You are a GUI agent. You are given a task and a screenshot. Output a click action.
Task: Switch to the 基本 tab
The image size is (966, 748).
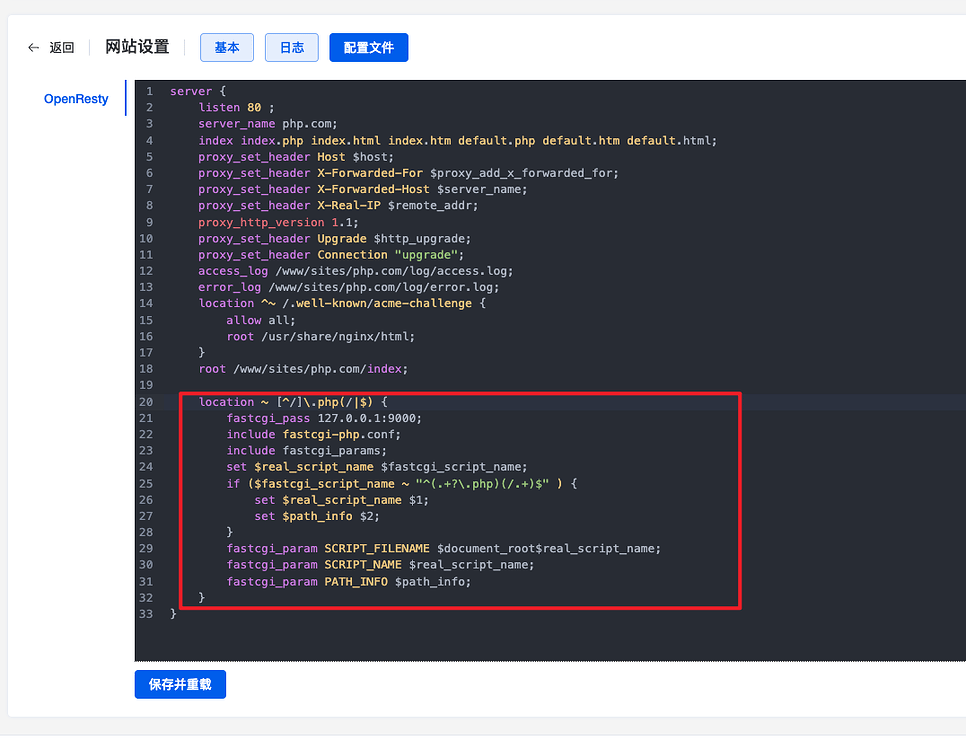click(x=226, y=47)
